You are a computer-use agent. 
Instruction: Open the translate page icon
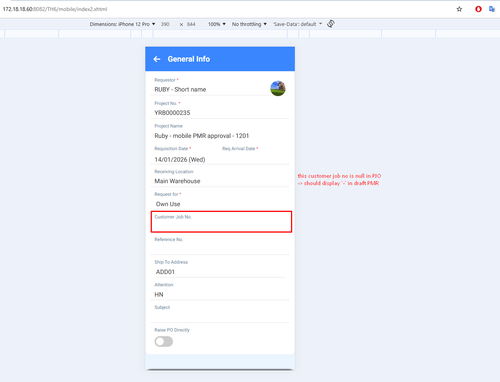point(492,9)
